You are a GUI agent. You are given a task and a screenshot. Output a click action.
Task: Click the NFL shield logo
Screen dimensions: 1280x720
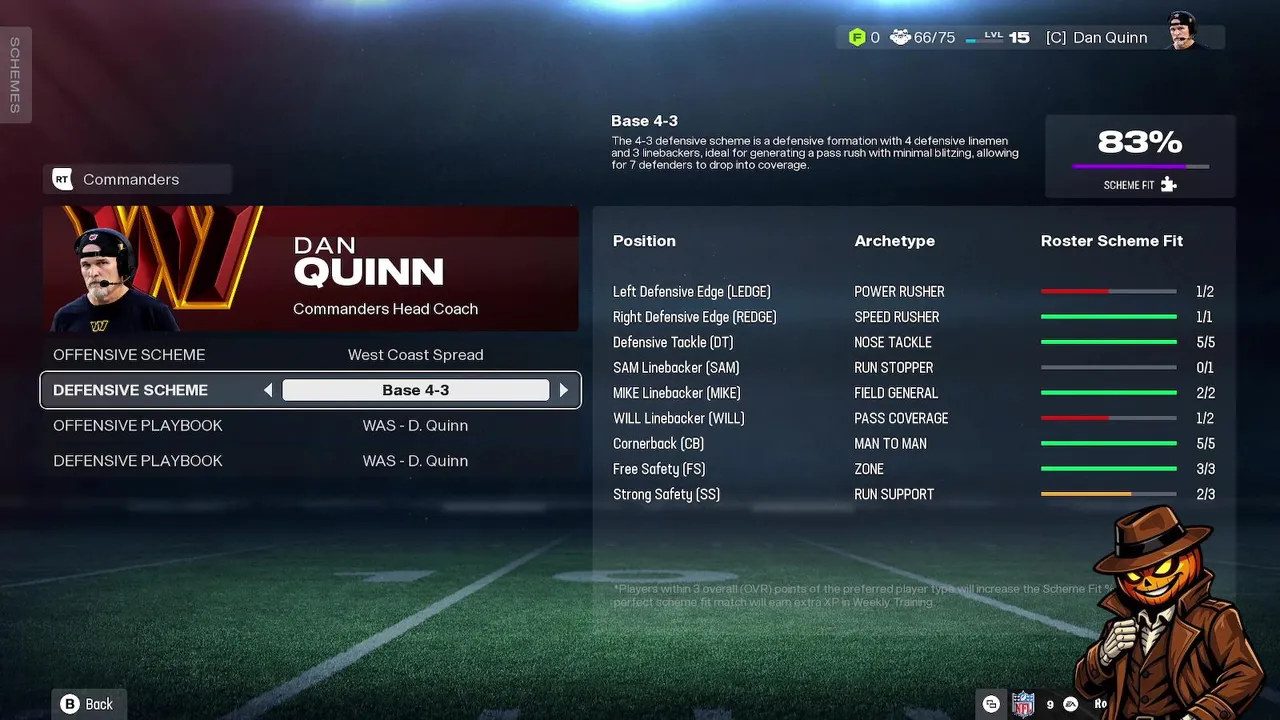(x=1023, y=704)
